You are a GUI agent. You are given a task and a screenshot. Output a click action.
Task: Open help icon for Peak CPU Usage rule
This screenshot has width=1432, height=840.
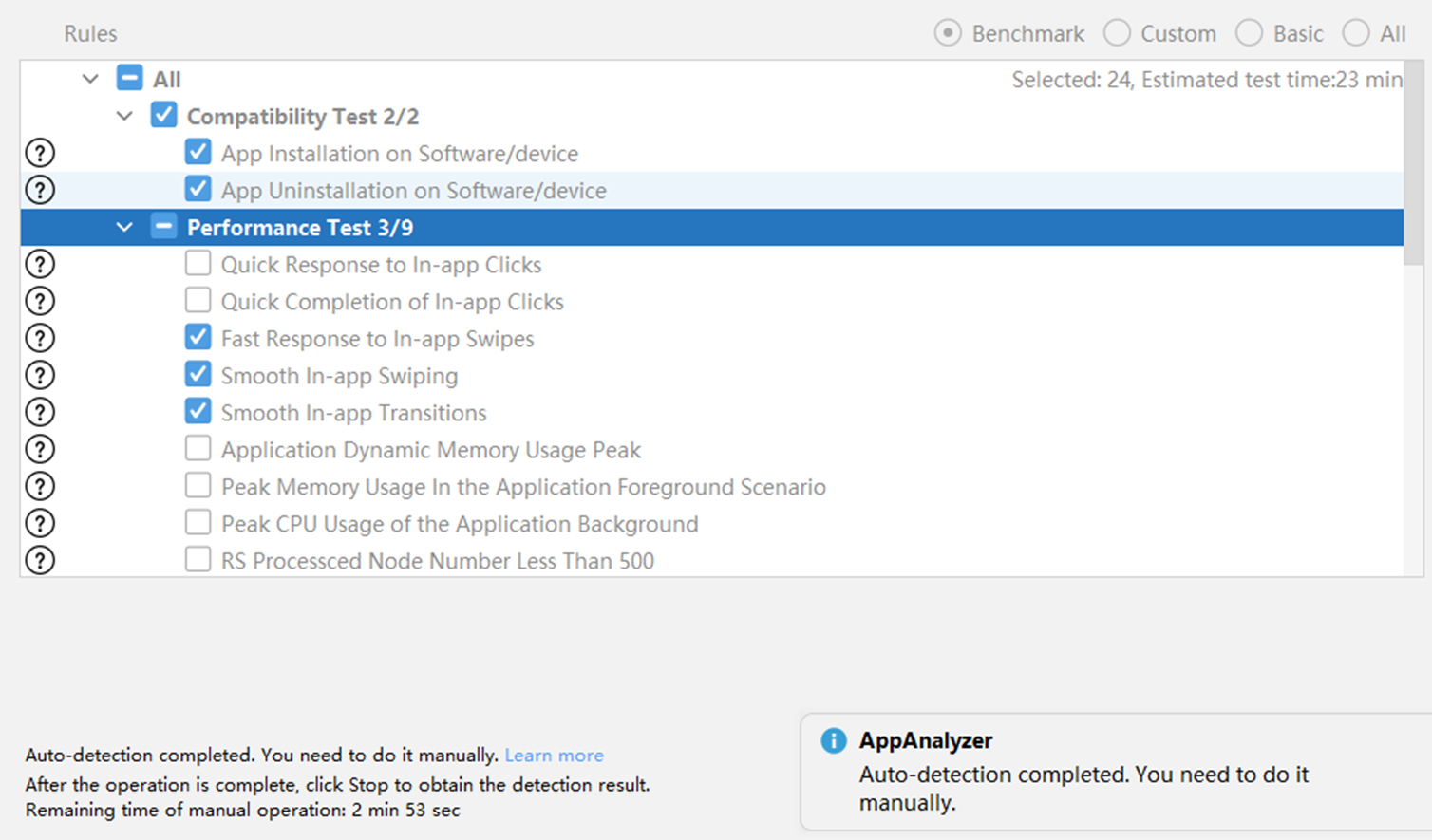point(40,523)
